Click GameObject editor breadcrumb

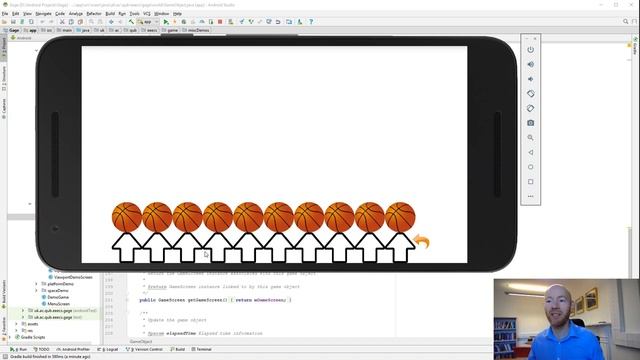[141, 341]
